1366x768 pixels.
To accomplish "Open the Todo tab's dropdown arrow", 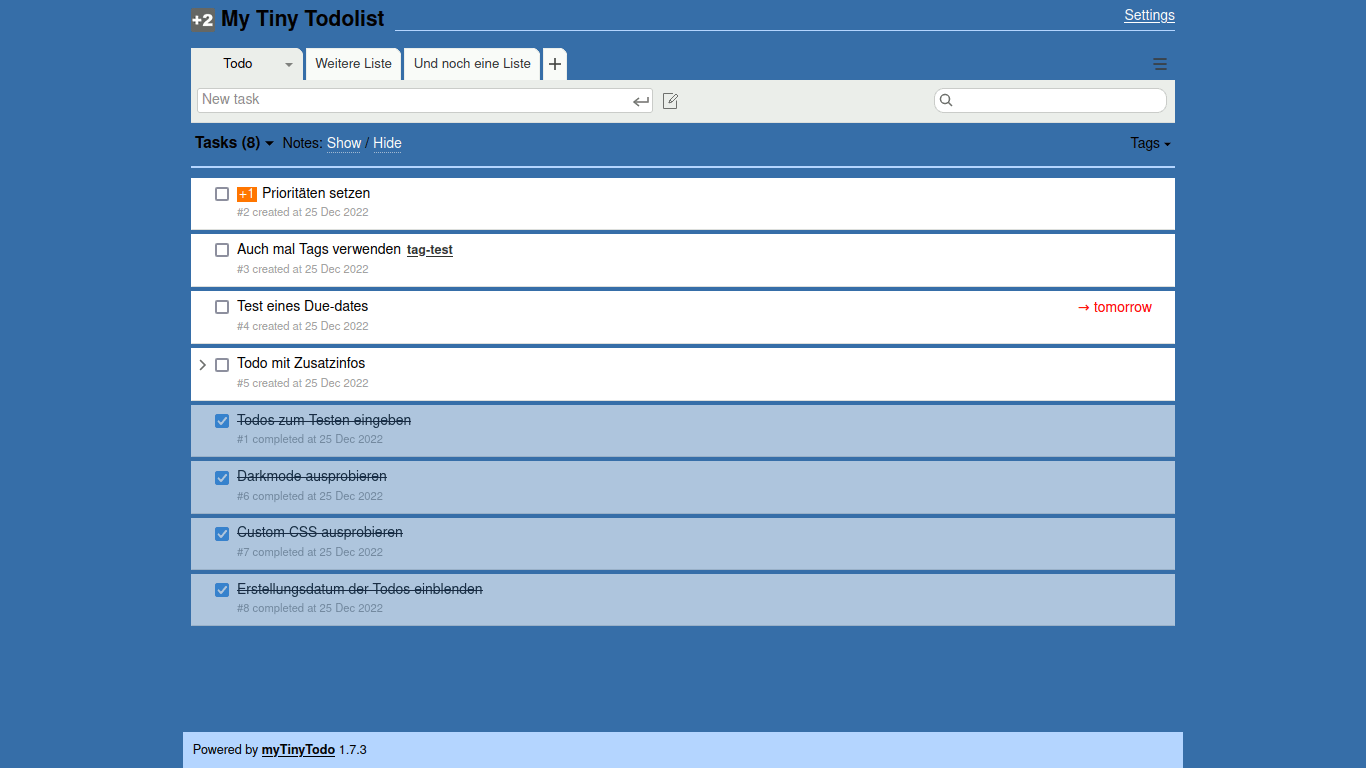I will pos(289,64).
